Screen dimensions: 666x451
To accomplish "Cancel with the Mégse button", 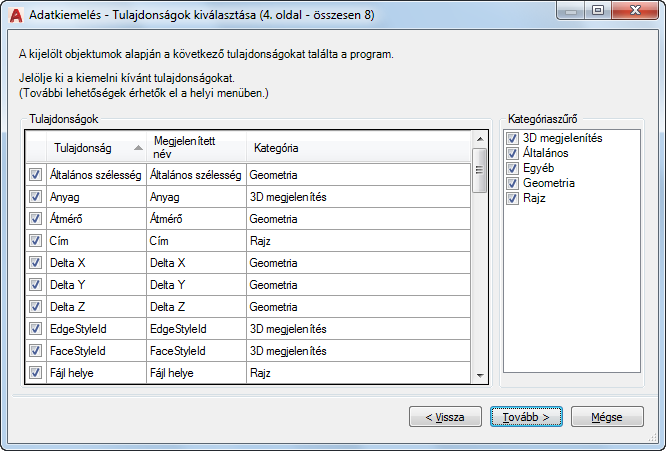I will pyautogui.click(x=606, y=416).
